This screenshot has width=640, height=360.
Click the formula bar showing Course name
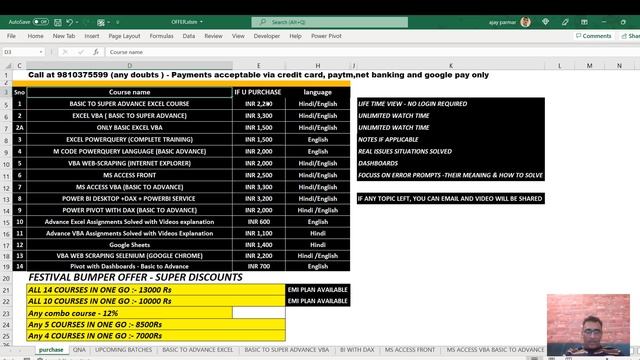click(371, 52)
